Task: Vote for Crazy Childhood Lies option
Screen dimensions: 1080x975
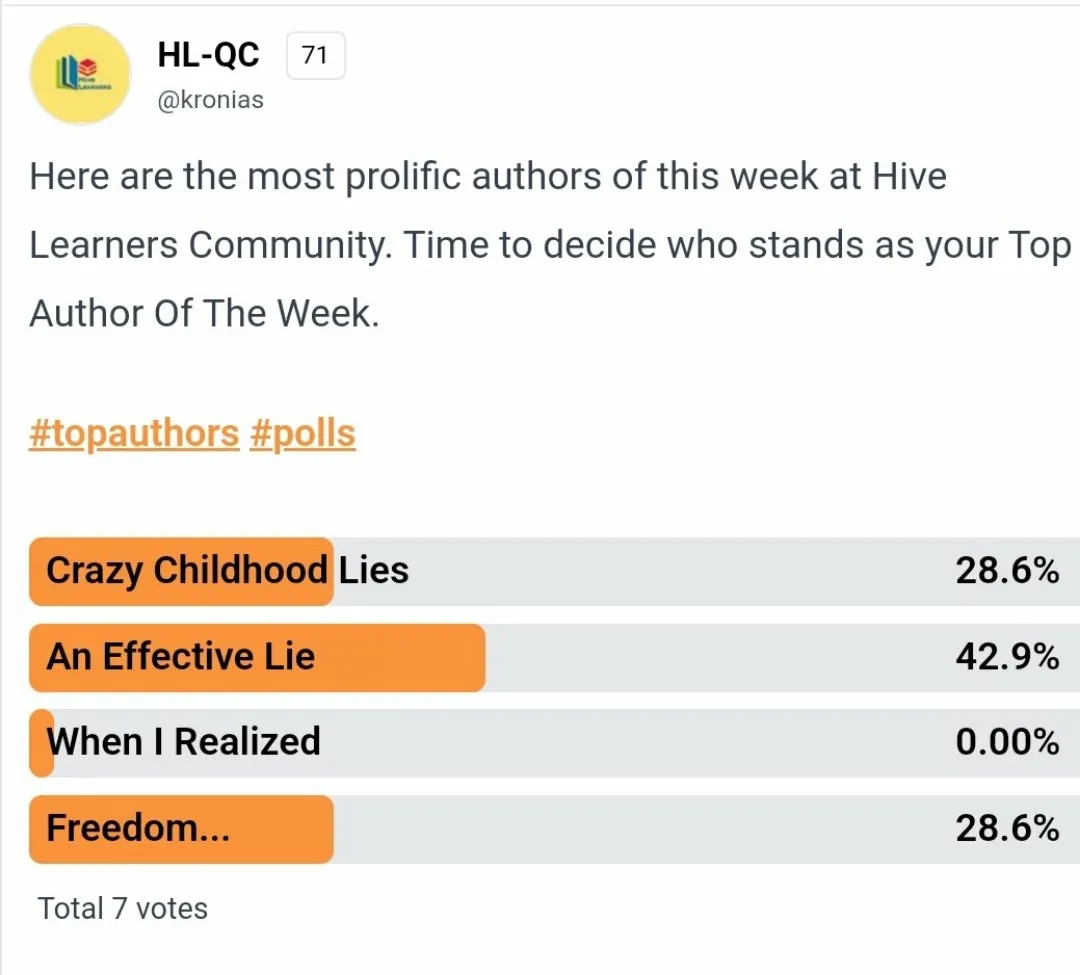Action: 554,572
